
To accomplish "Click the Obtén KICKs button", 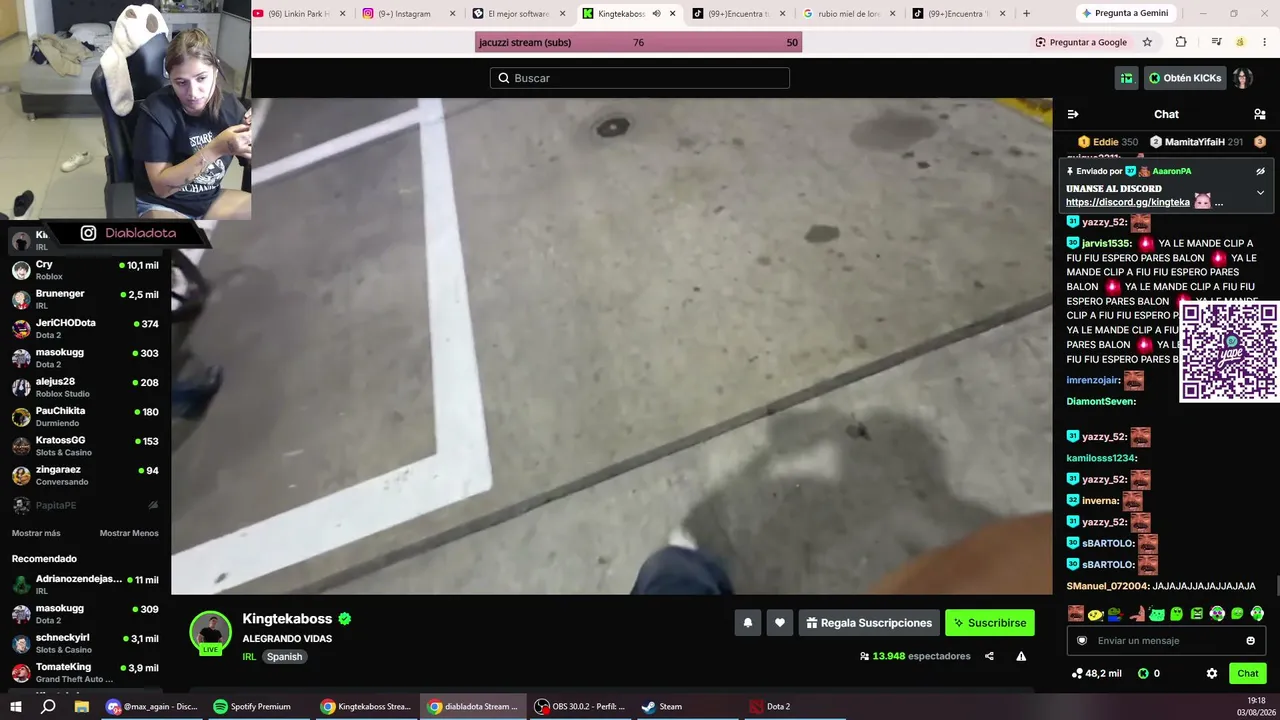I will tap(1185, 78).
